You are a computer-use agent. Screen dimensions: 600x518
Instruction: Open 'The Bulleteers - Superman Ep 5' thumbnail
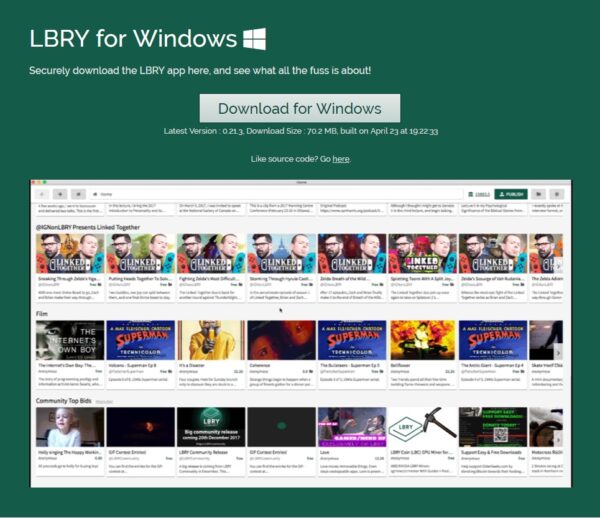(x=352, y=340)
